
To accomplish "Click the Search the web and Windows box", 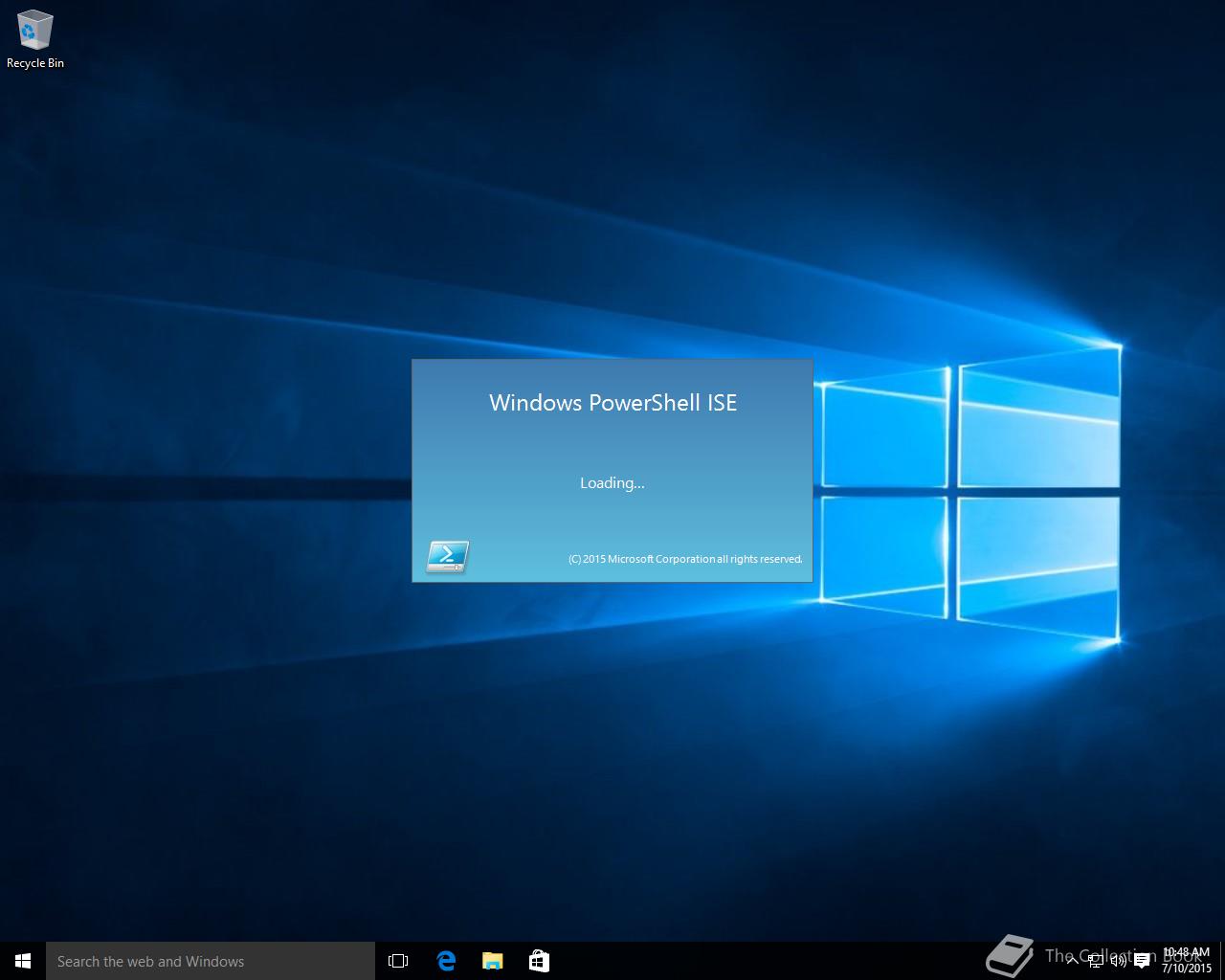I will [x=211, y=961].
